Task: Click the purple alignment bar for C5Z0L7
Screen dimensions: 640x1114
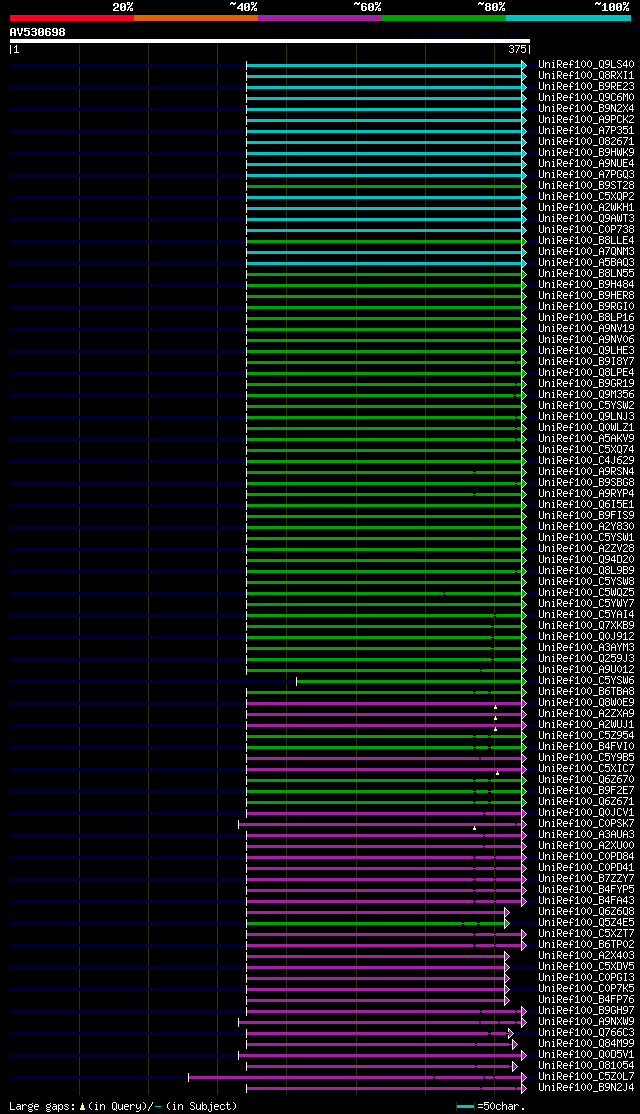Action: [x=355, y=1078]
